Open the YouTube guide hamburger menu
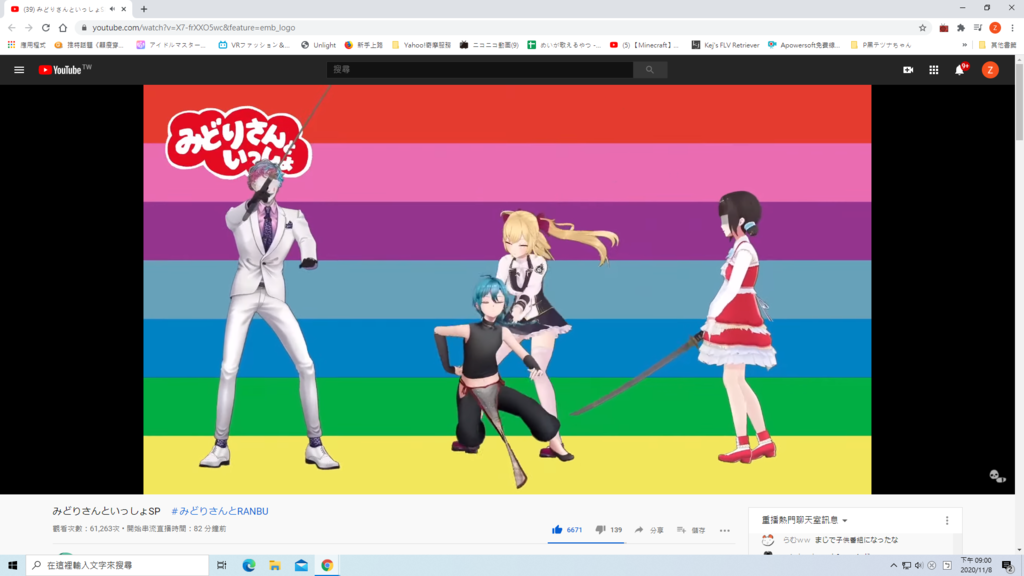1024x576 pixels. click(19, 70)
